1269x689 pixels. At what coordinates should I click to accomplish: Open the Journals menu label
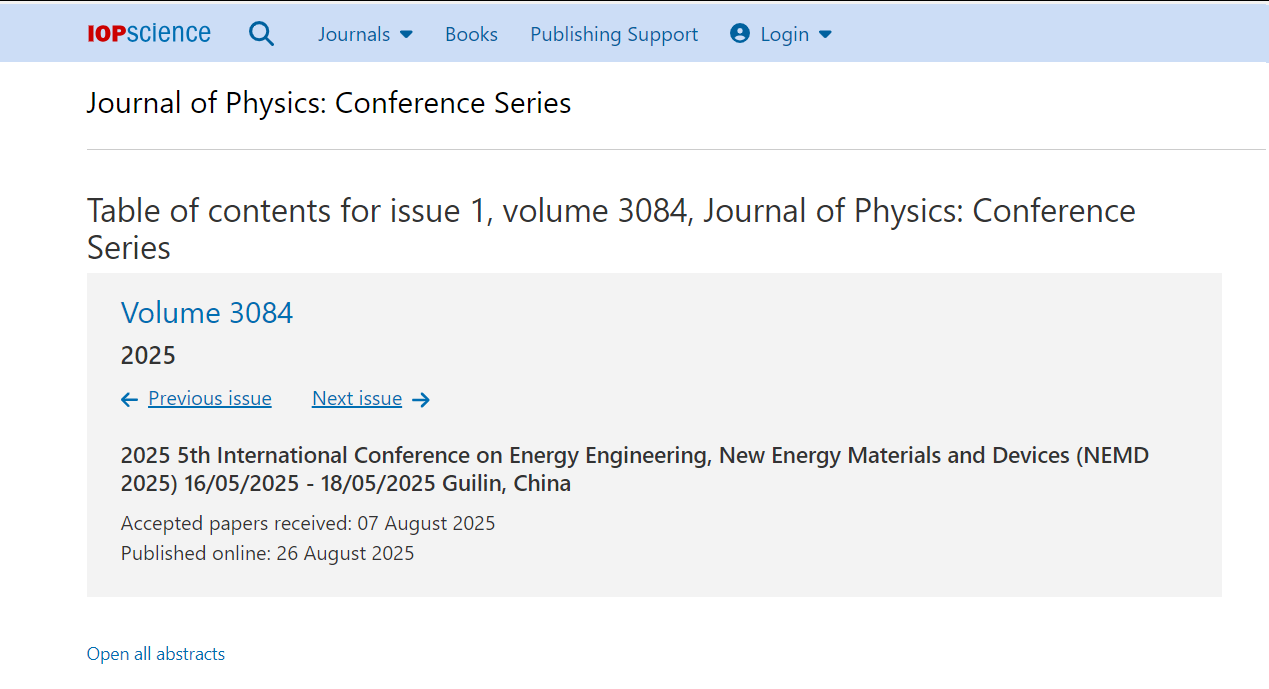tap(354, 34)
